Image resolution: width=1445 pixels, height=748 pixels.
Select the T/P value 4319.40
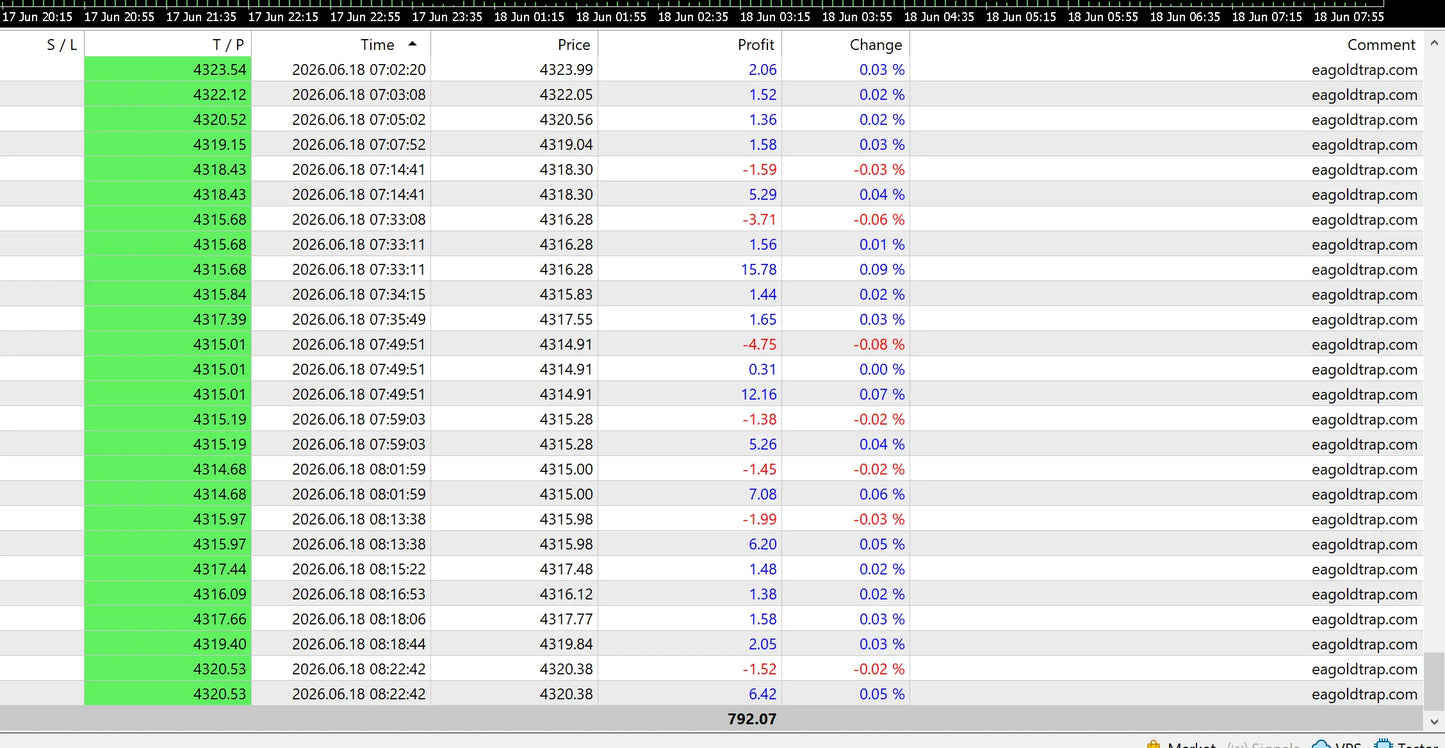pyautogui.click(x=220, y=644)
